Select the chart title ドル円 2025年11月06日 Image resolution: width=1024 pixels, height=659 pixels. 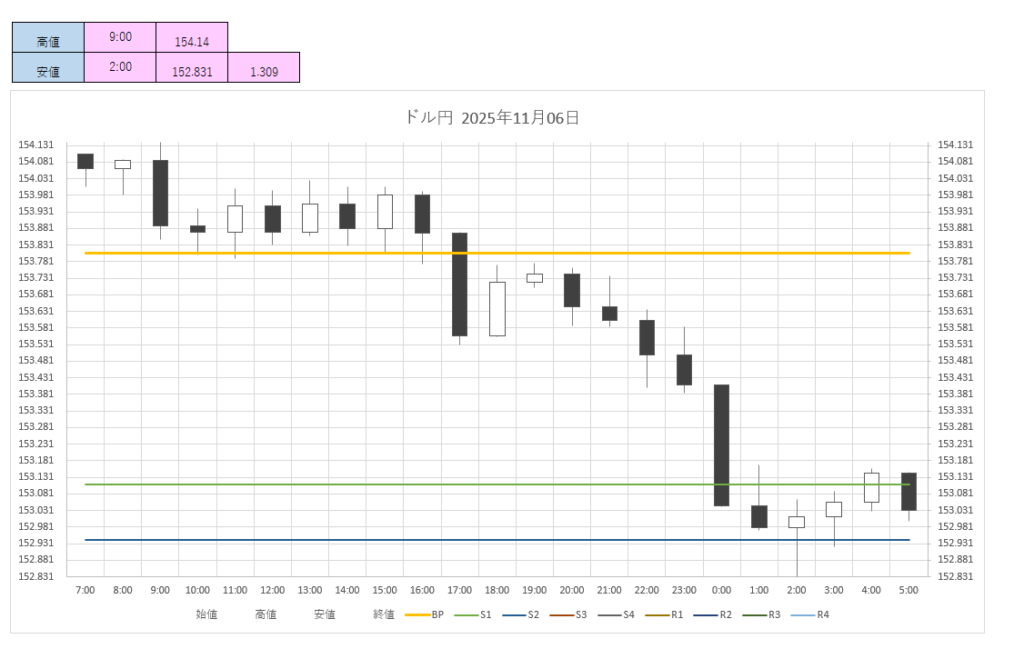[492, 118]
